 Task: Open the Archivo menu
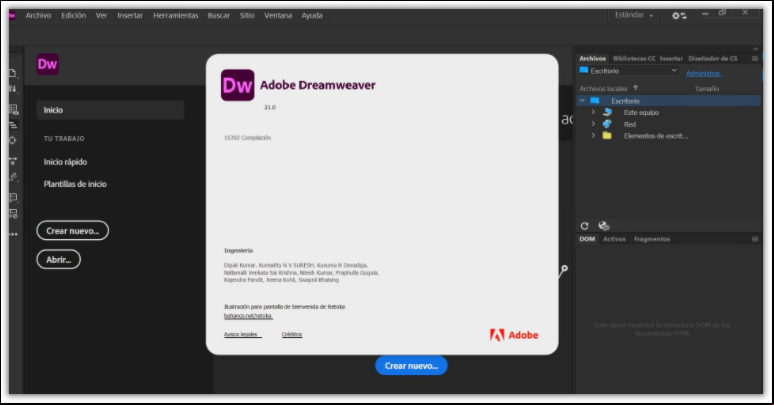[x=39, y=15]
